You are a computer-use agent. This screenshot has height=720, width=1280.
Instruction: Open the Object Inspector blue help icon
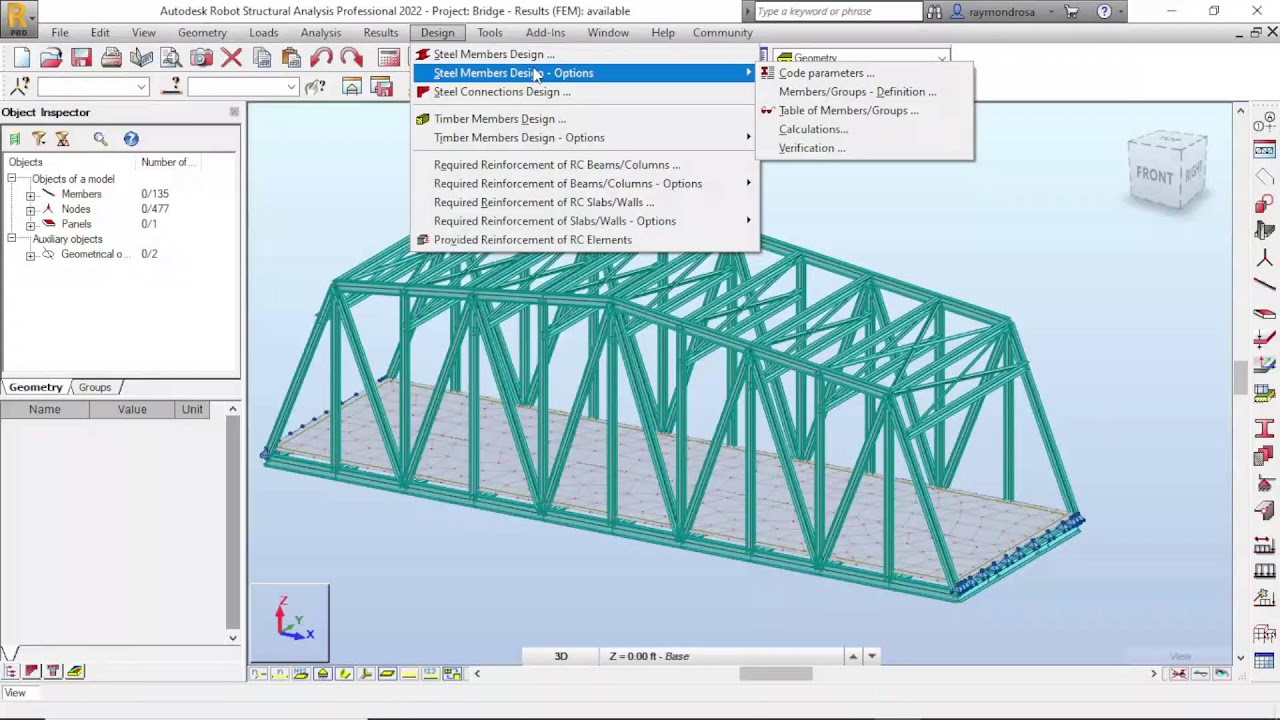[x=131, y=139]
